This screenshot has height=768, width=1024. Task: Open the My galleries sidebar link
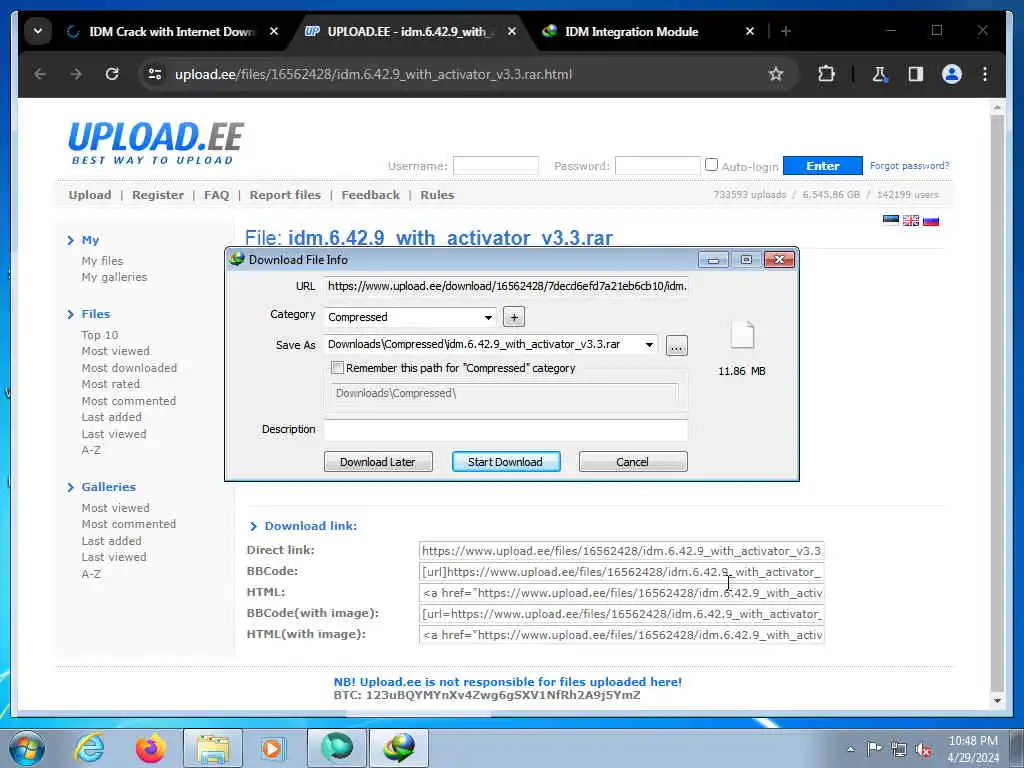[x=114, y=277]
